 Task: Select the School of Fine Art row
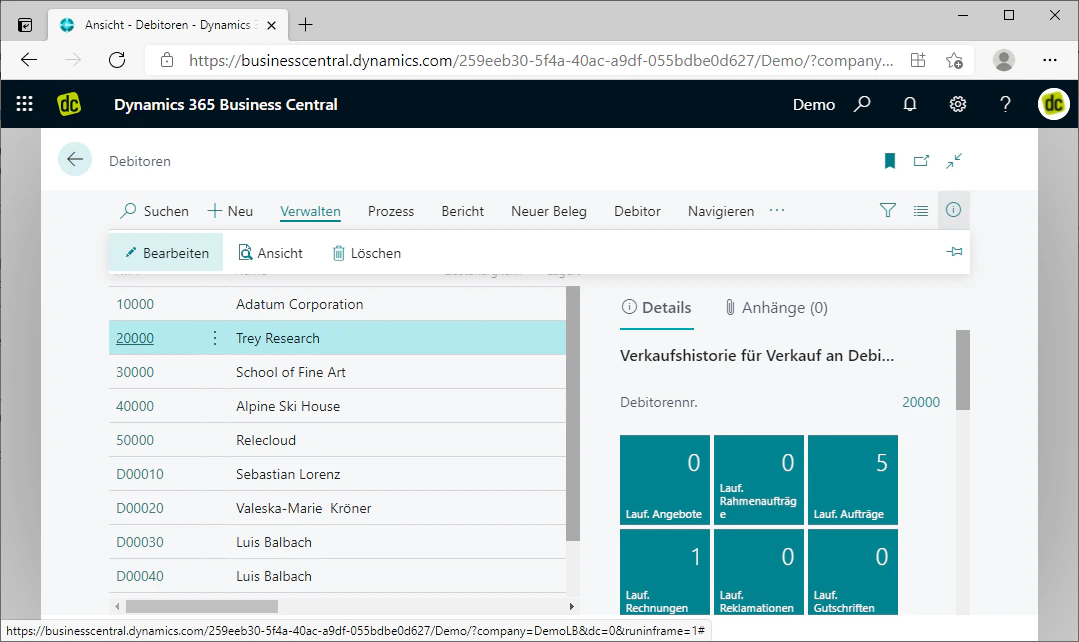click(337, 372)
